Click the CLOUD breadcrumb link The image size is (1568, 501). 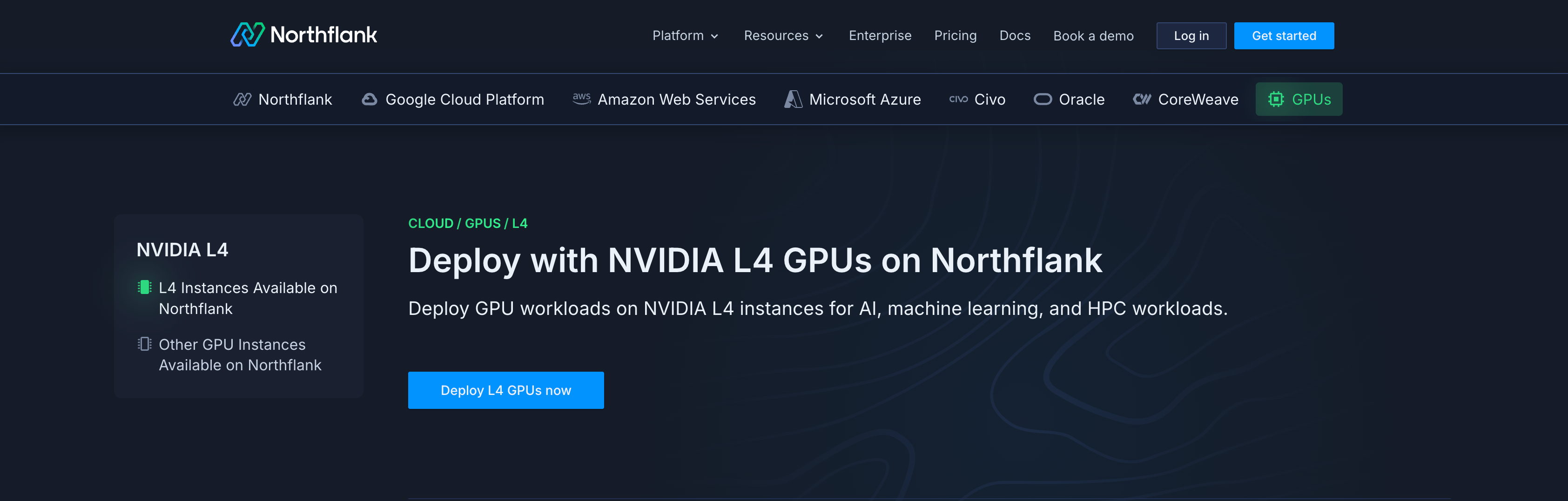pos(431,223)
